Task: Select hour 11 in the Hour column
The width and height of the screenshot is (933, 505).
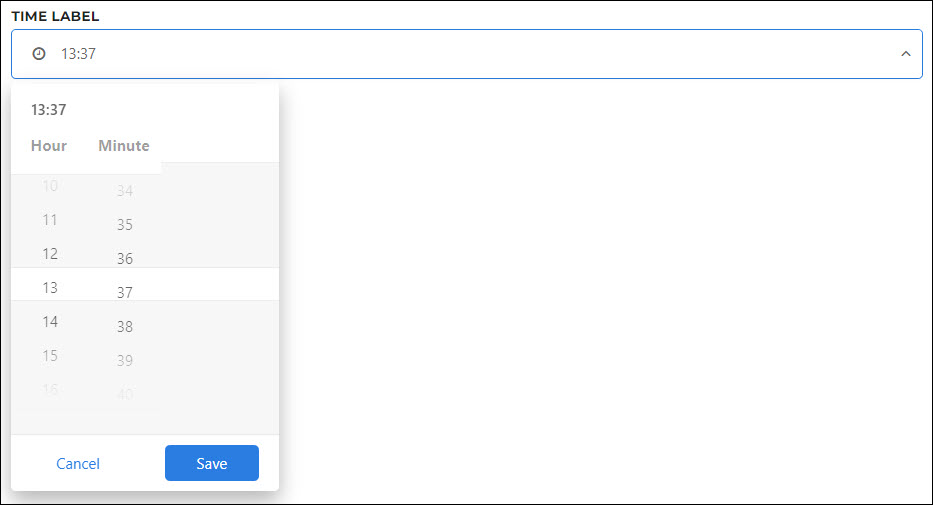Action: click(50, 220)
